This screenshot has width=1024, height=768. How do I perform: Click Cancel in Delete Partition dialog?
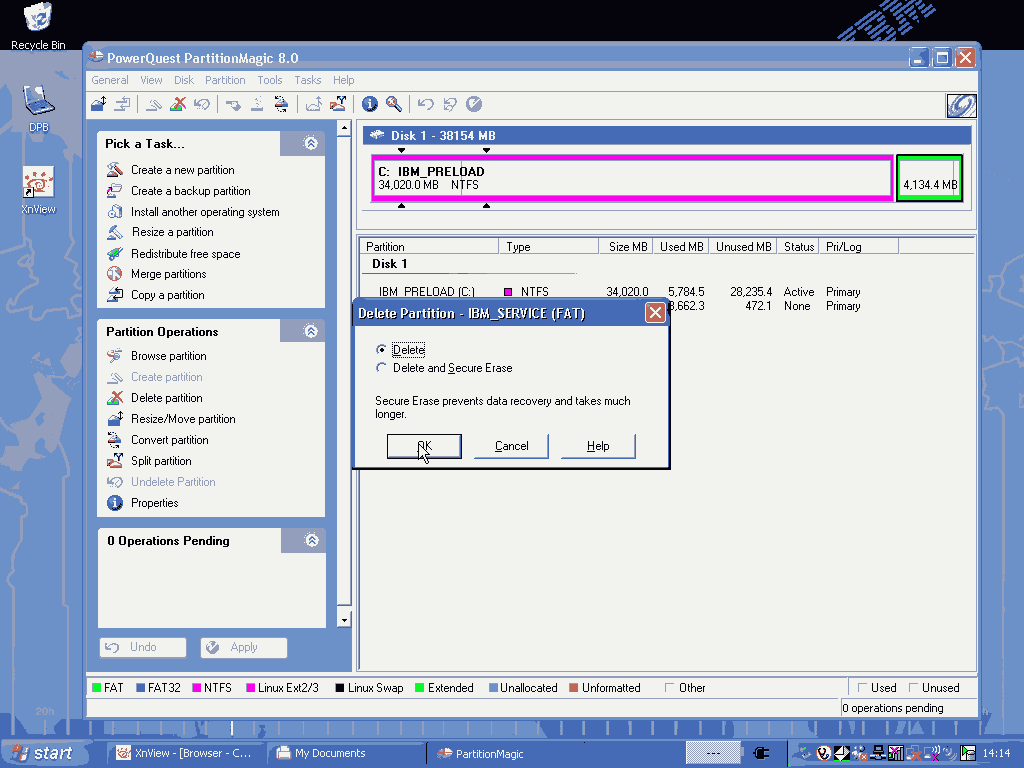pyautogui.click(x=511, y=446)
